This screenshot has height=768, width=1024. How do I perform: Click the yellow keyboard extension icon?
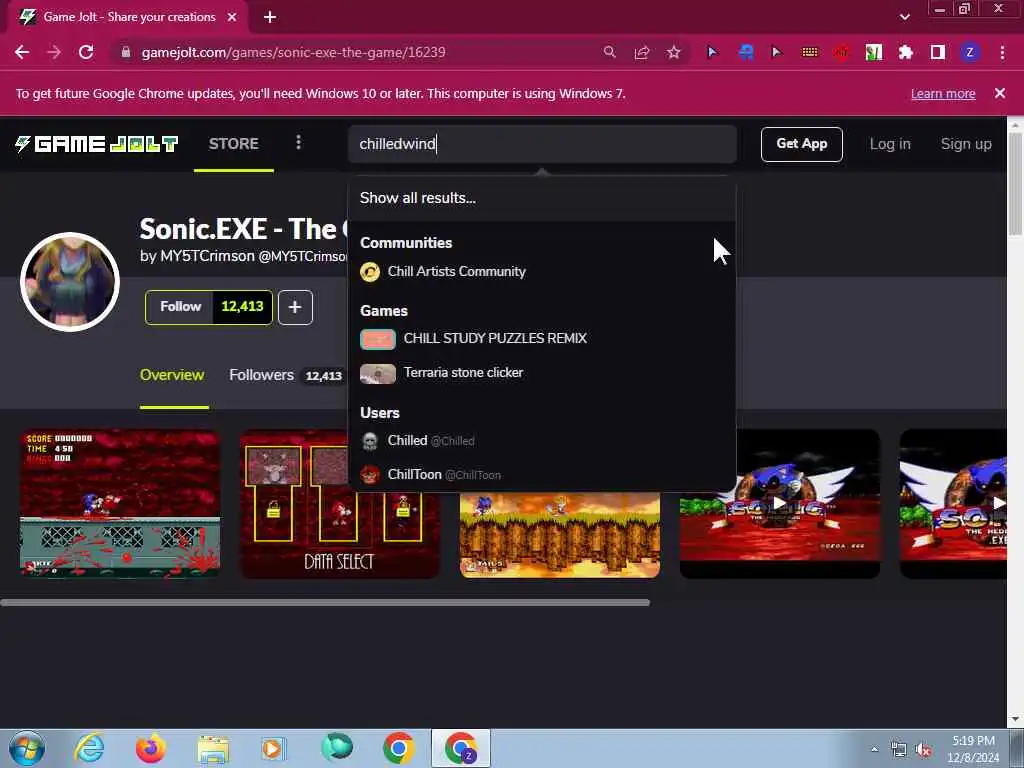point(810,52)
